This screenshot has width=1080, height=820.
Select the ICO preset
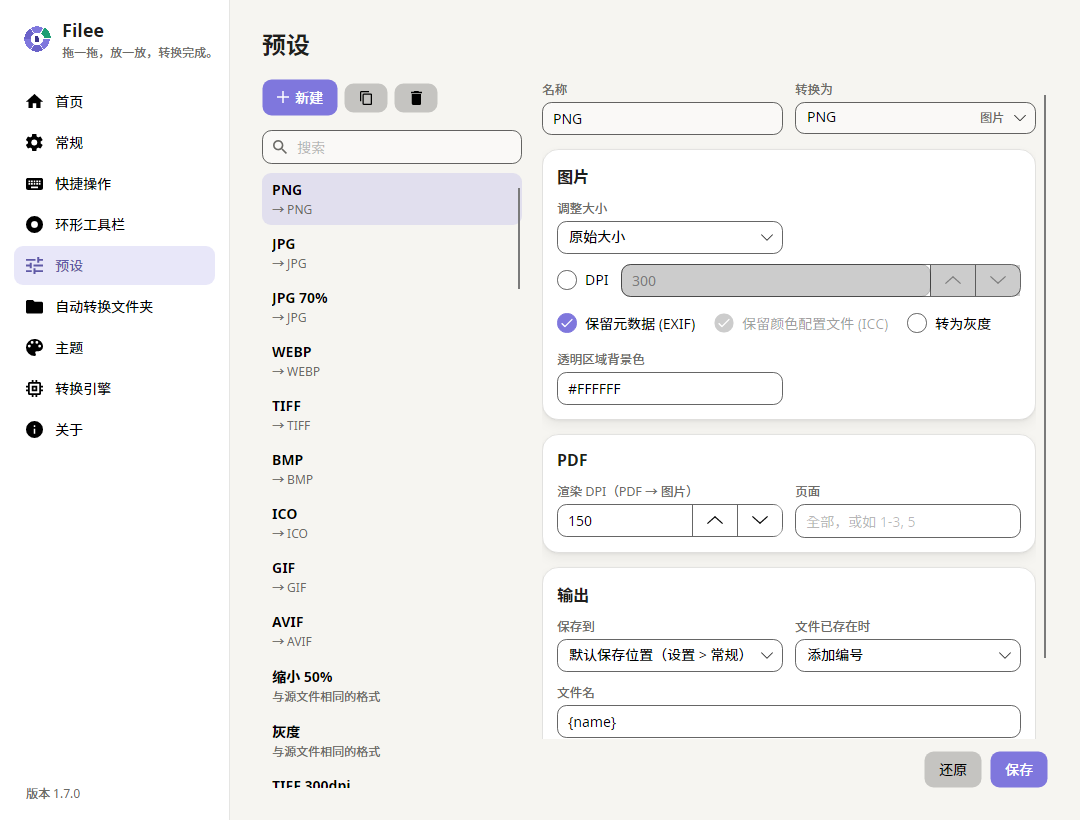click(x=391, y=523)
